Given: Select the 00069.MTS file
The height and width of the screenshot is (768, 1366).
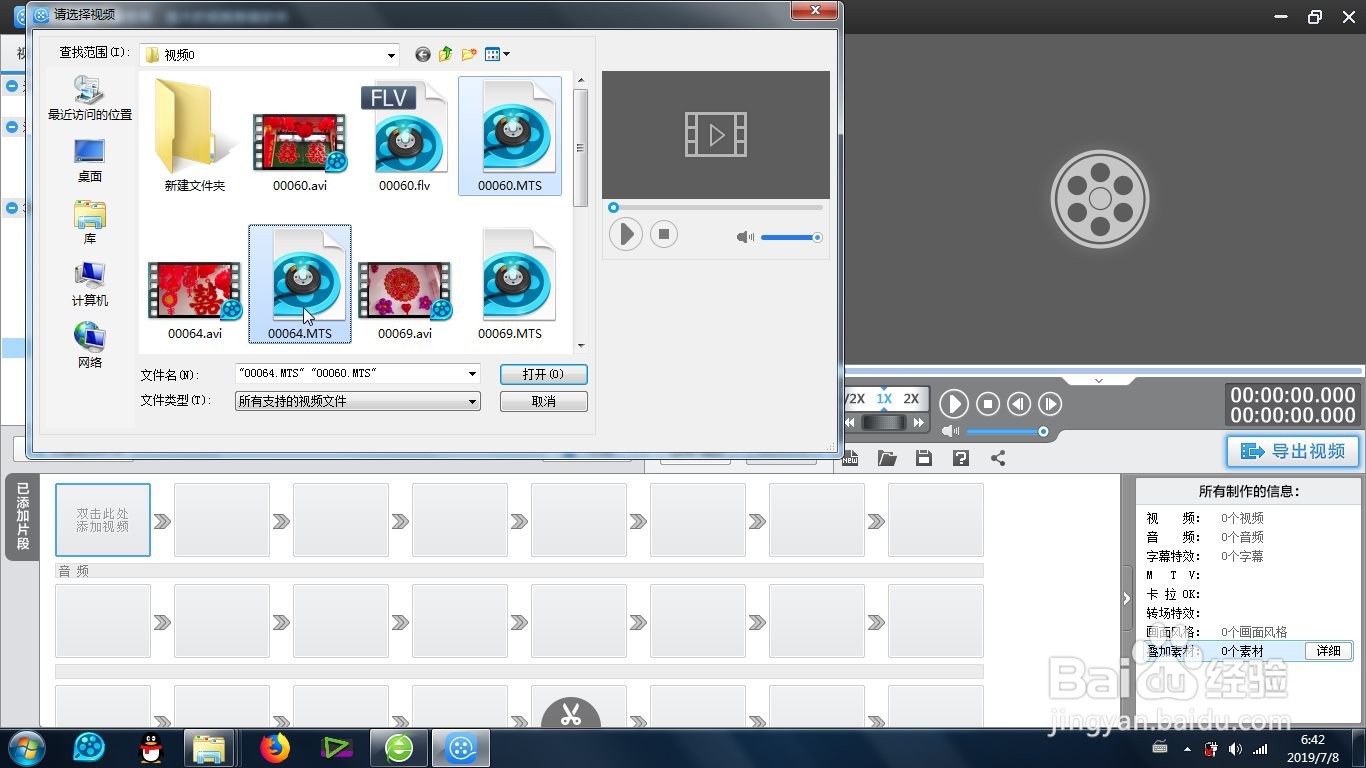Looking at the screenshot, I should point(510,284).
